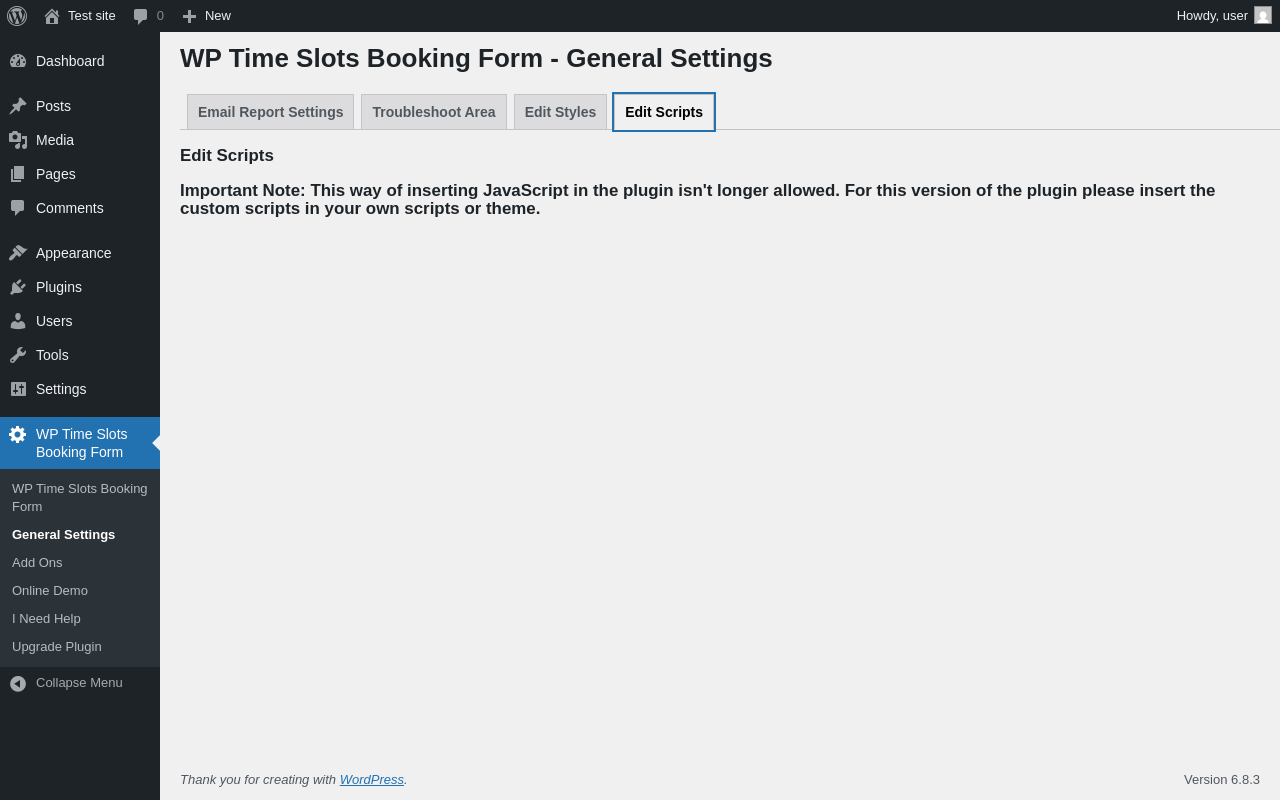Click the WordPress logo icon
This screenshot has height=800, width=1280.
click(17, 16)
